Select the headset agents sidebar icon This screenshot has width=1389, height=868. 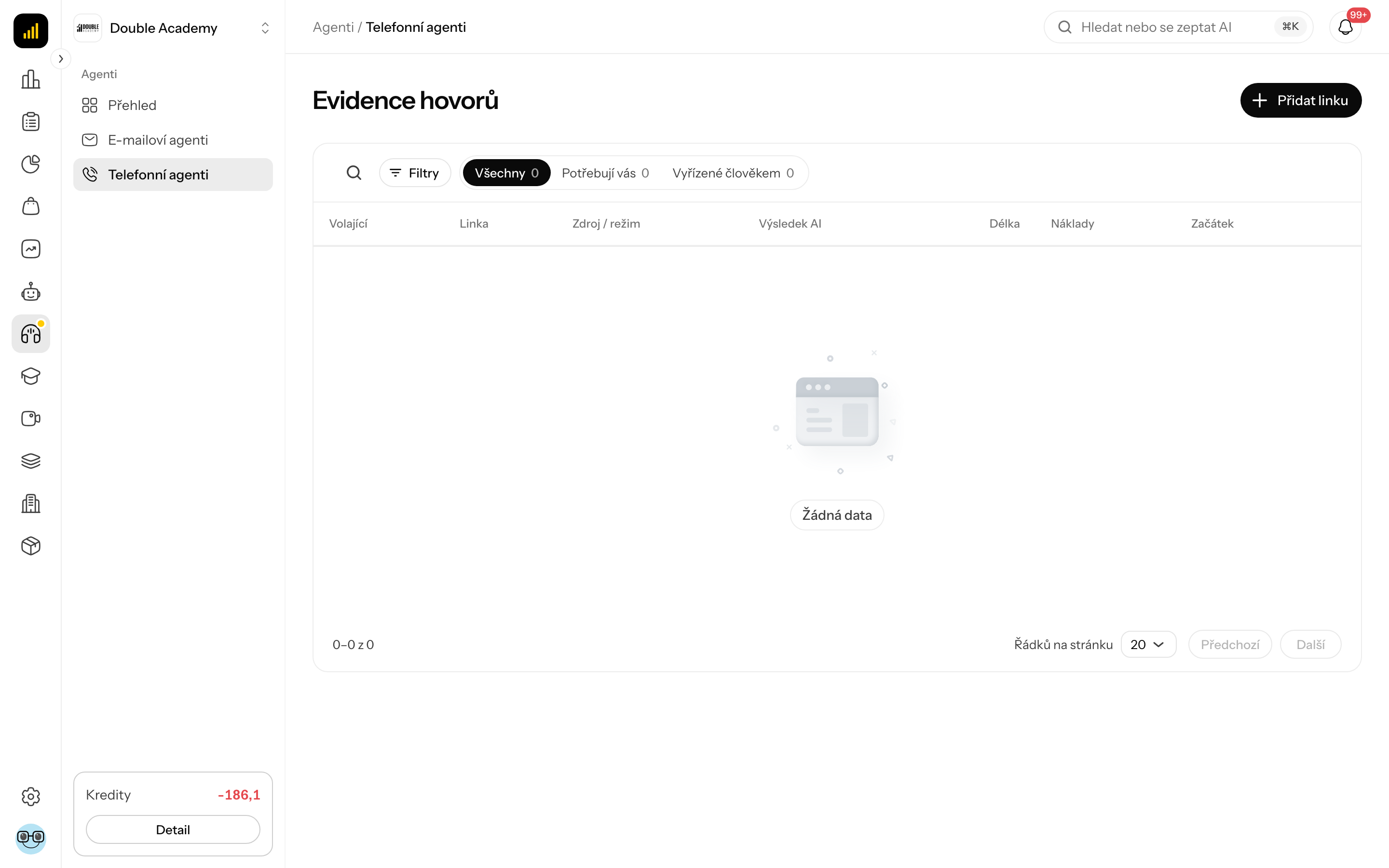pos(30,334)
